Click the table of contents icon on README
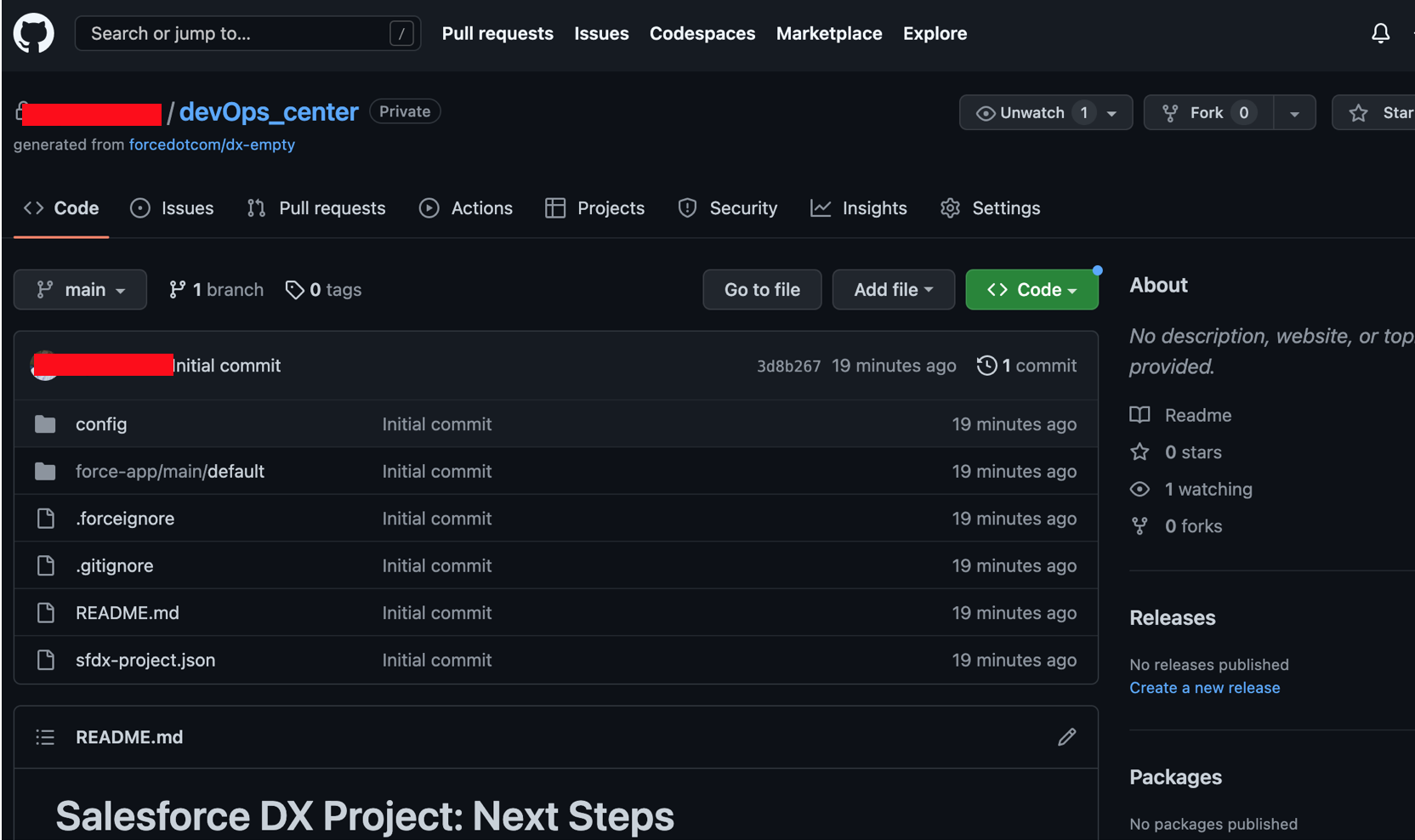Viewport: 1415px width, 840px height. [44, 736]
